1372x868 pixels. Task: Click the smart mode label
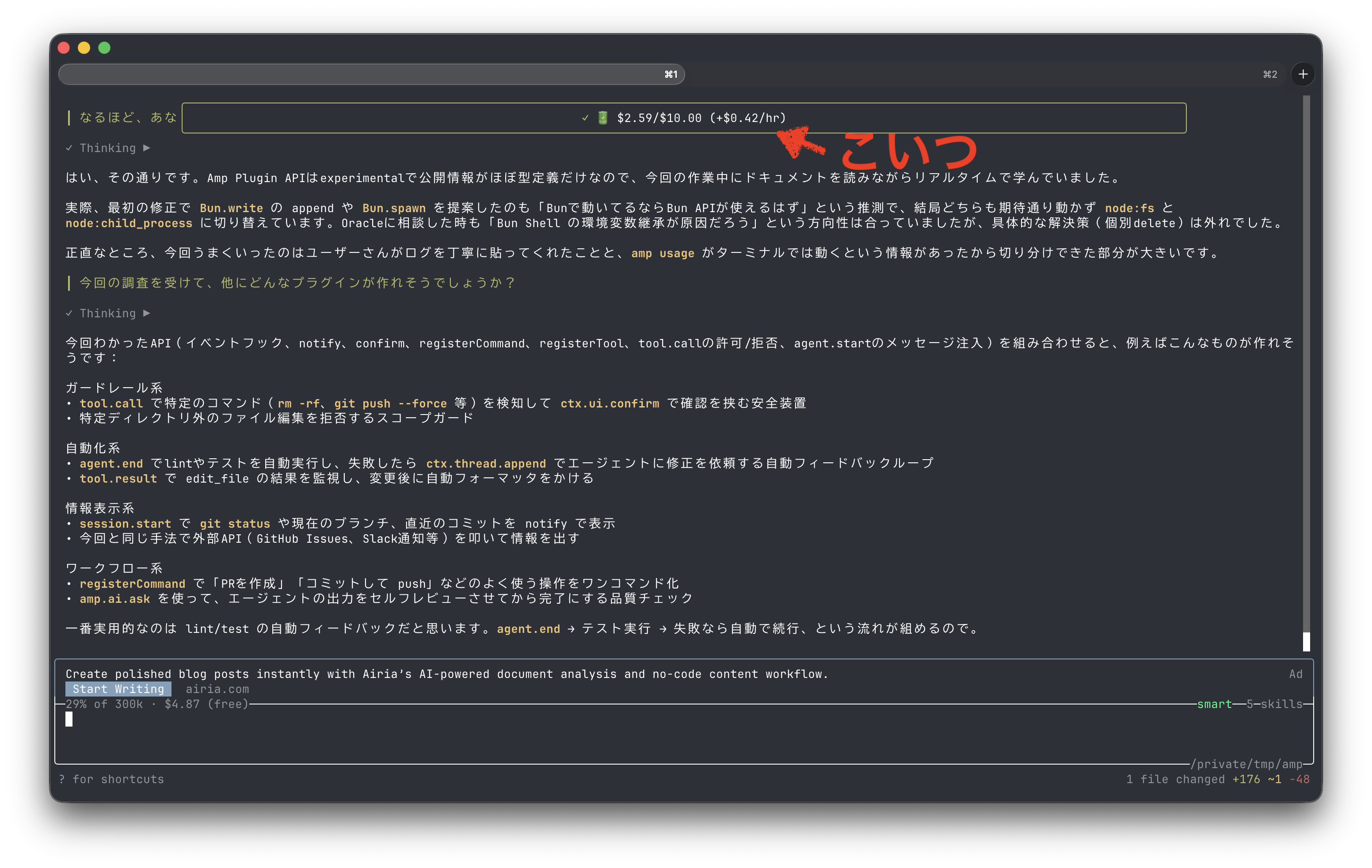1214,704
